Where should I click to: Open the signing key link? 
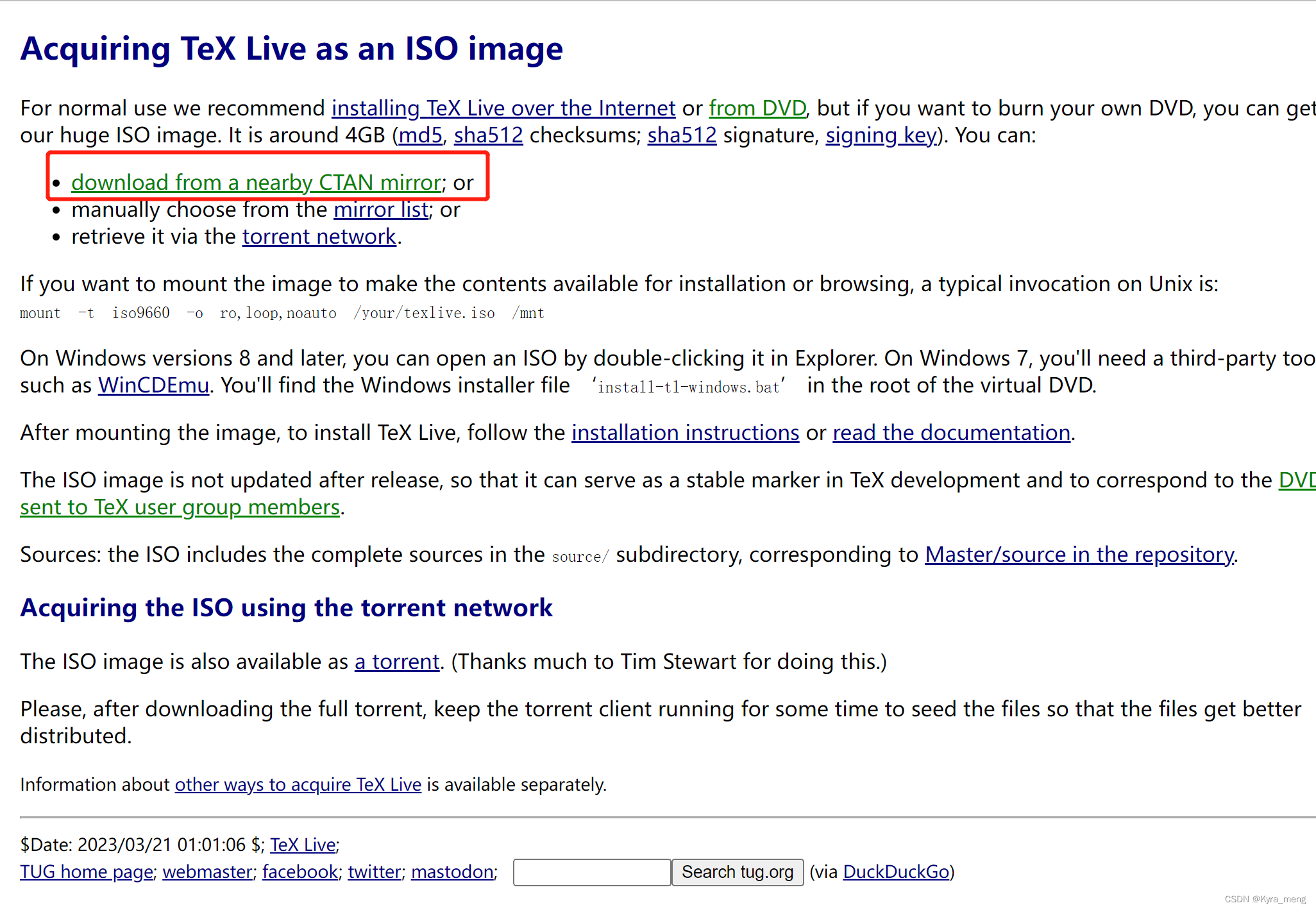881,135
